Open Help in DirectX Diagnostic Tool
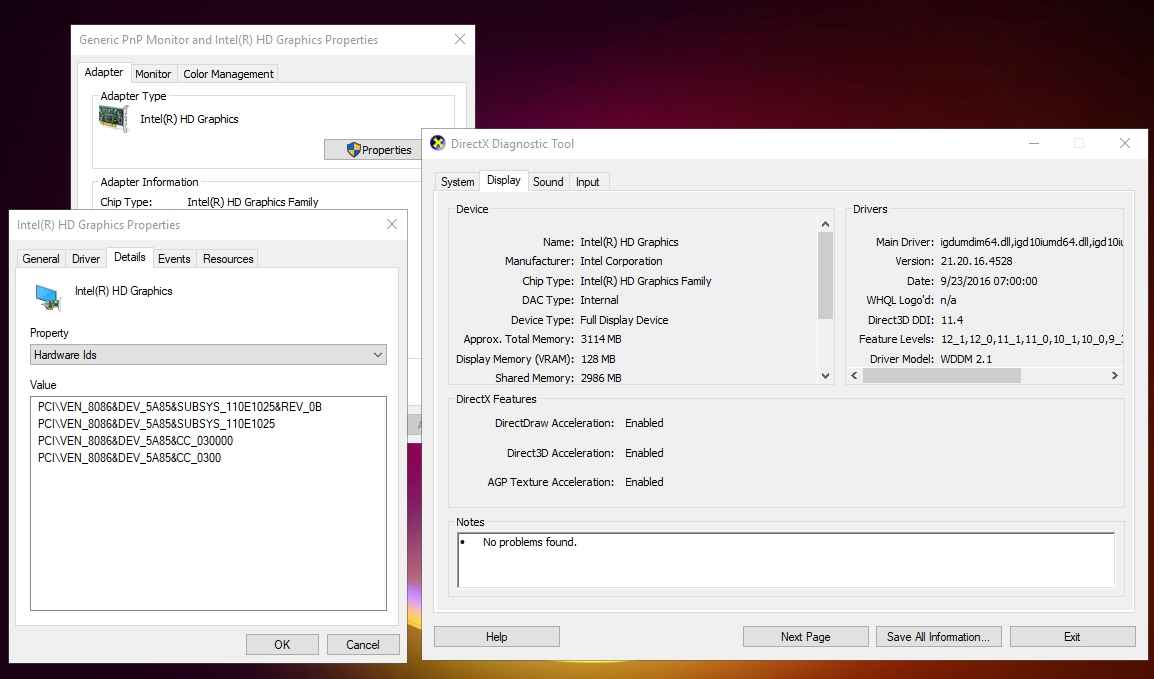This screenshot has width=1154, height=679. click(496, 636)
